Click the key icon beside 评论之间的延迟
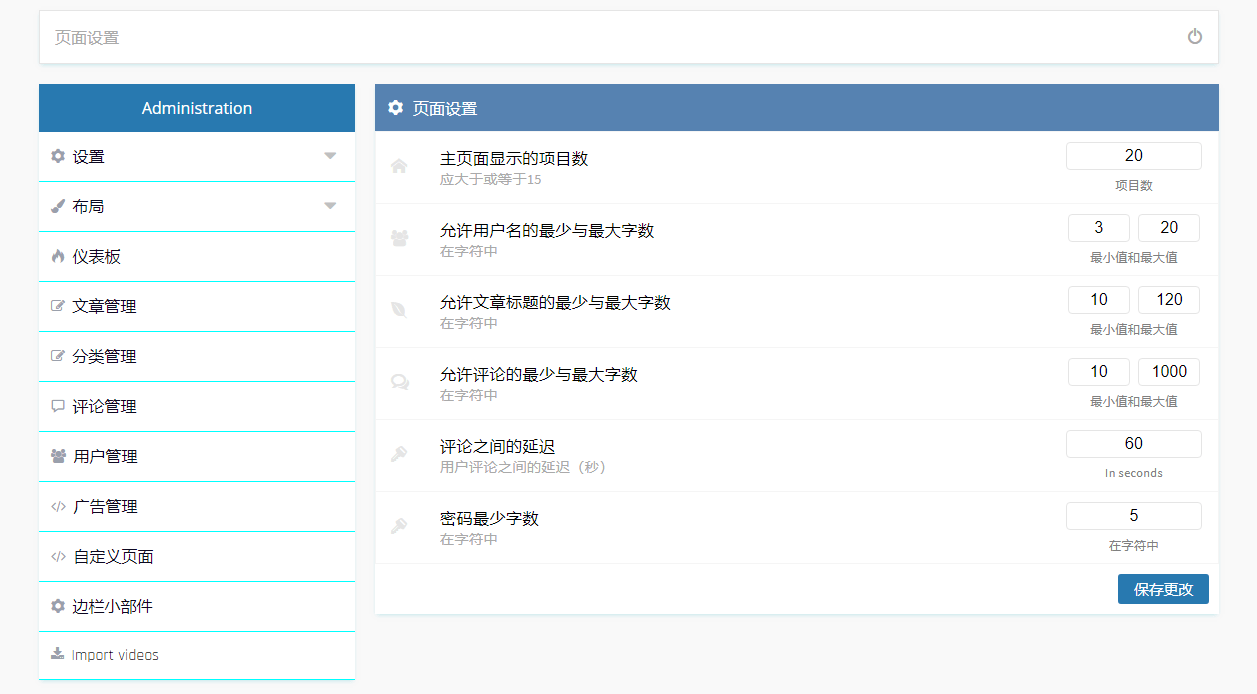Image resolution: width=1257 pixels, height=694 pixels. (399, 454)
